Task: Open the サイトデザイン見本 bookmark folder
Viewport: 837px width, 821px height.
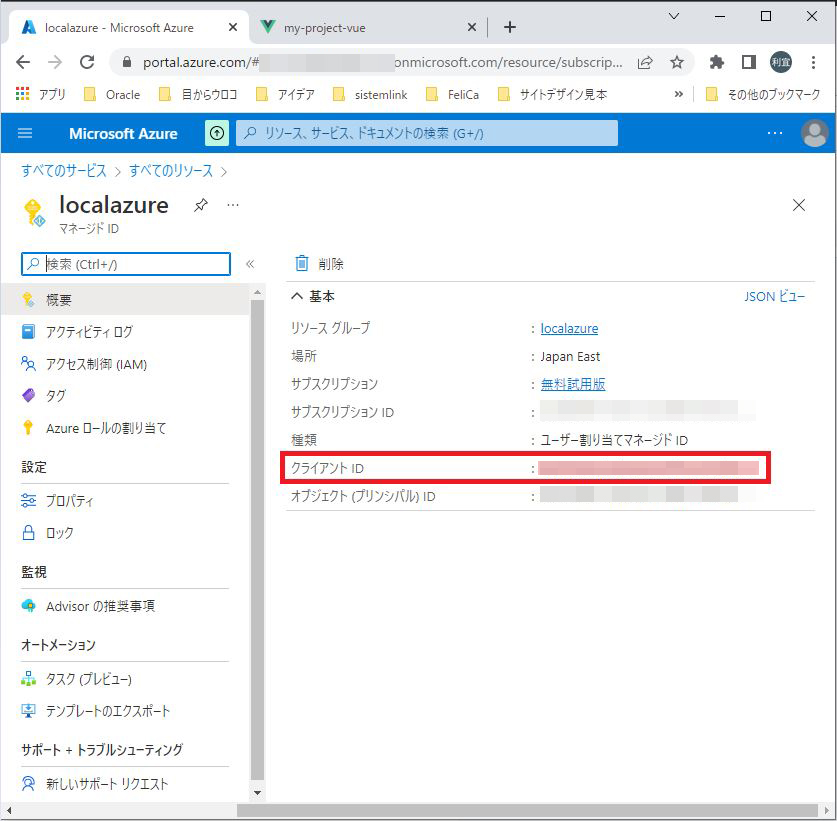Action: (552, 94)
